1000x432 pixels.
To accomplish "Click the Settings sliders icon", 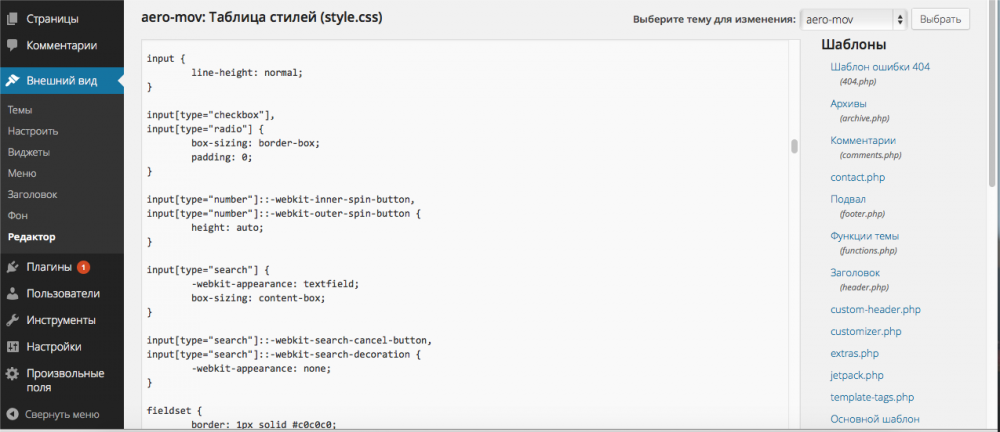I will pyautogui.click(x=12, y=347).
